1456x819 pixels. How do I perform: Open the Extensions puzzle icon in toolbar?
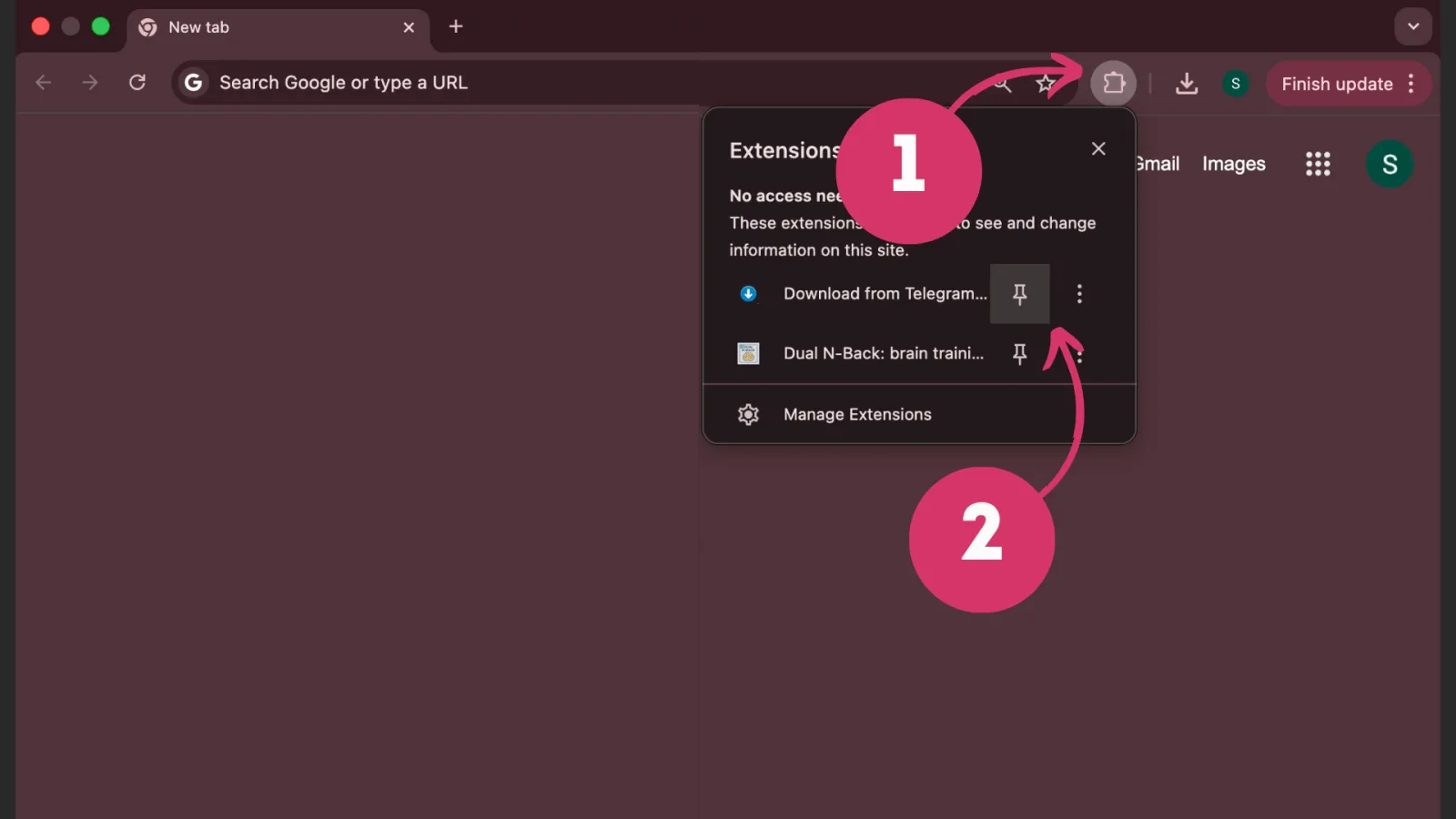pyautogui.click(x=1113, y=84)
